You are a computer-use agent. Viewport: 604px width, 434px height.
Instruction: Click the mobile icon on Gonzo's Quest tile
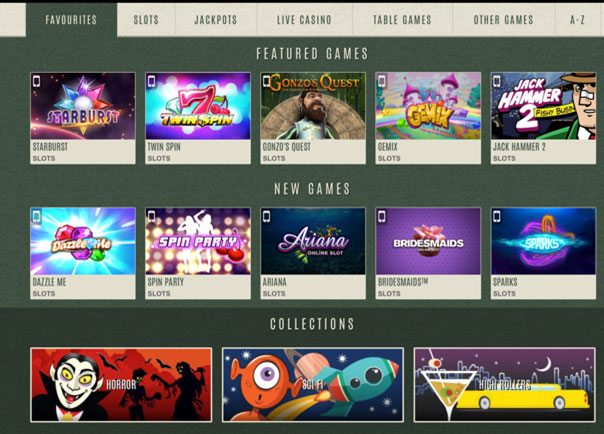click(267, 81)
